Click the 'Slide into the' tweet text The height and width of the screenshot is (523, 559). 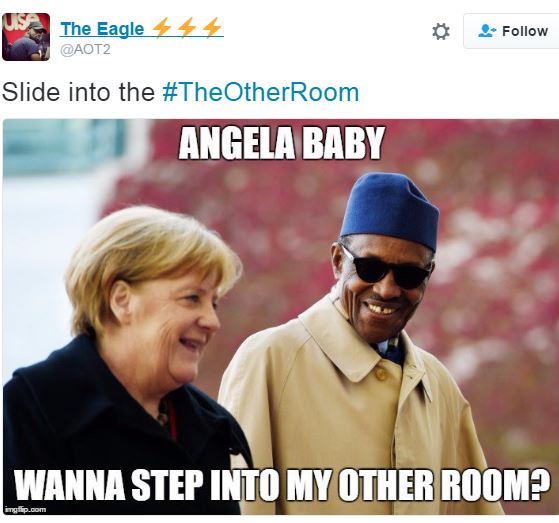[x=78, y=92]
